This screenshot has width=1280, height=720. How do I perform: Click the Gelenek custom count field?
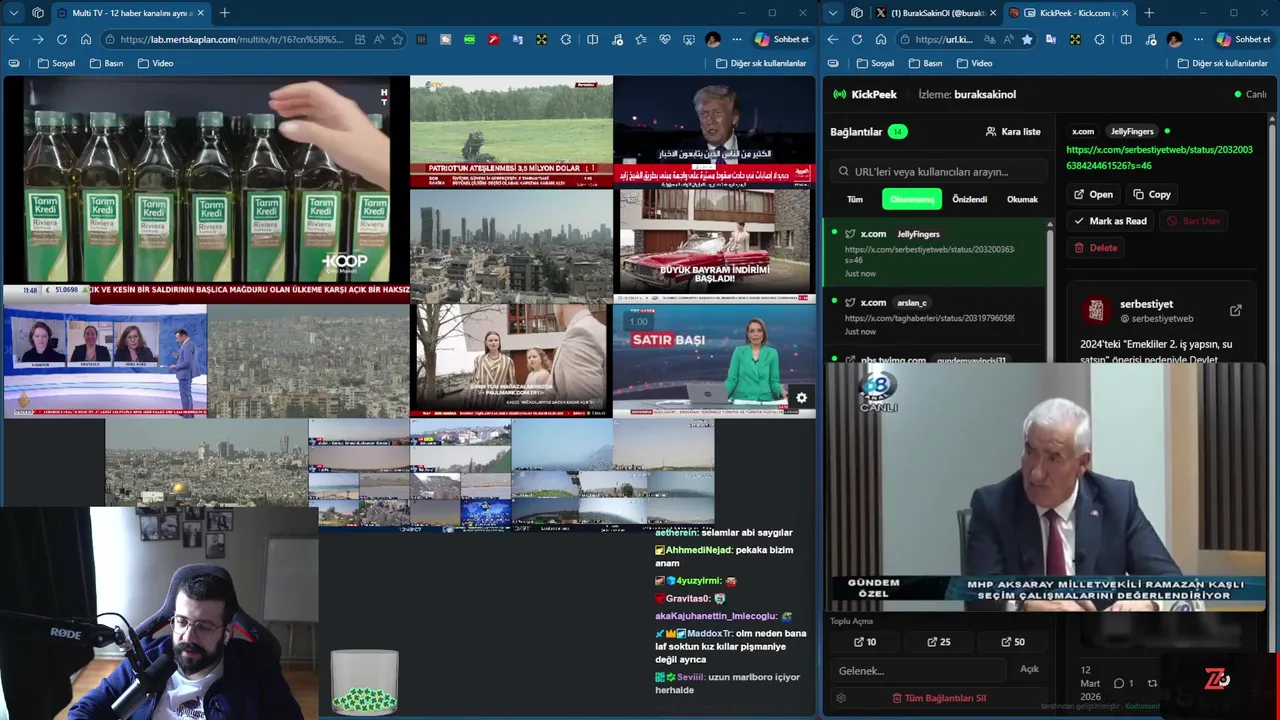point(918,670)
